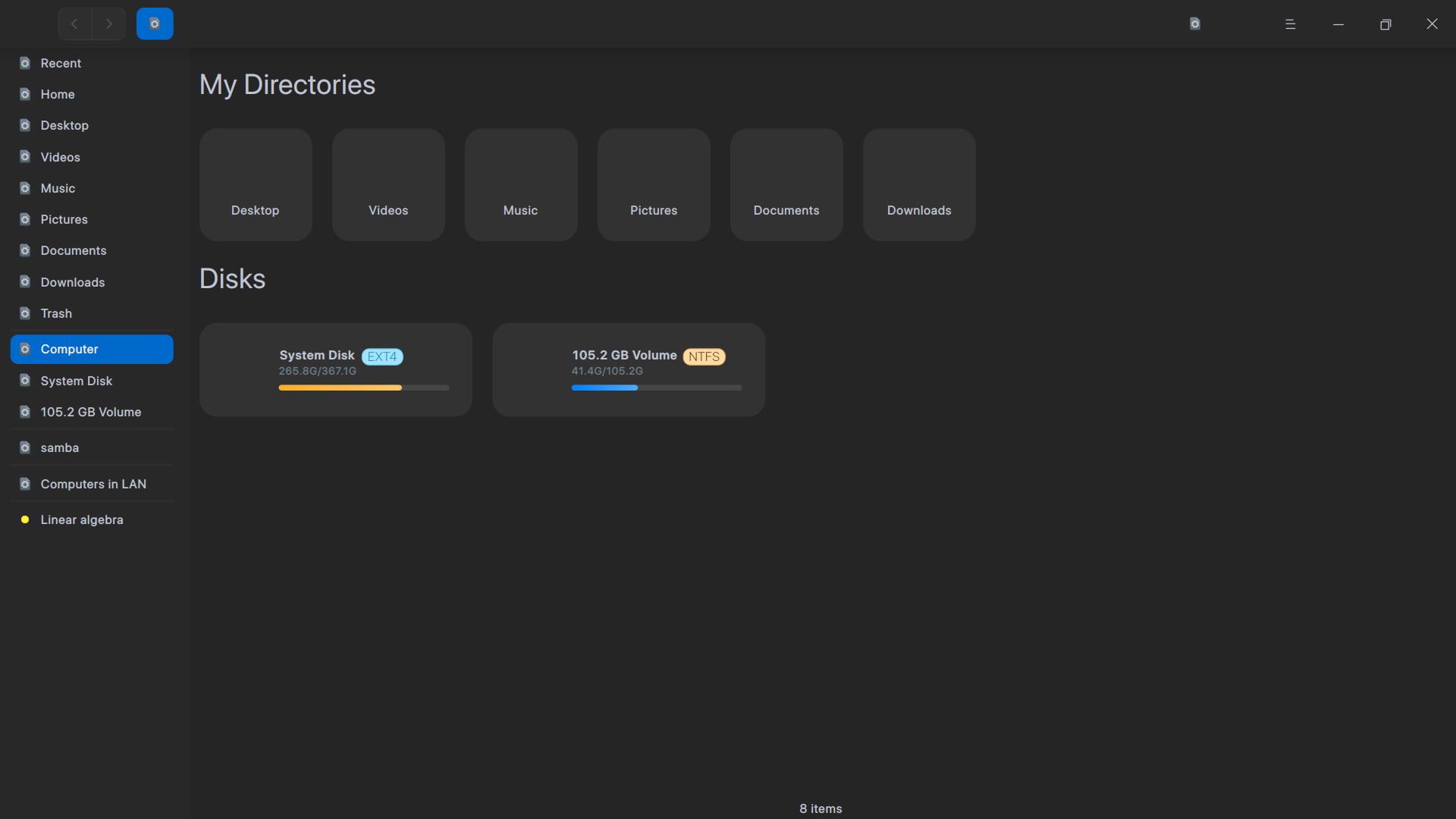Maximize the file manager window

click(1385, 24)
